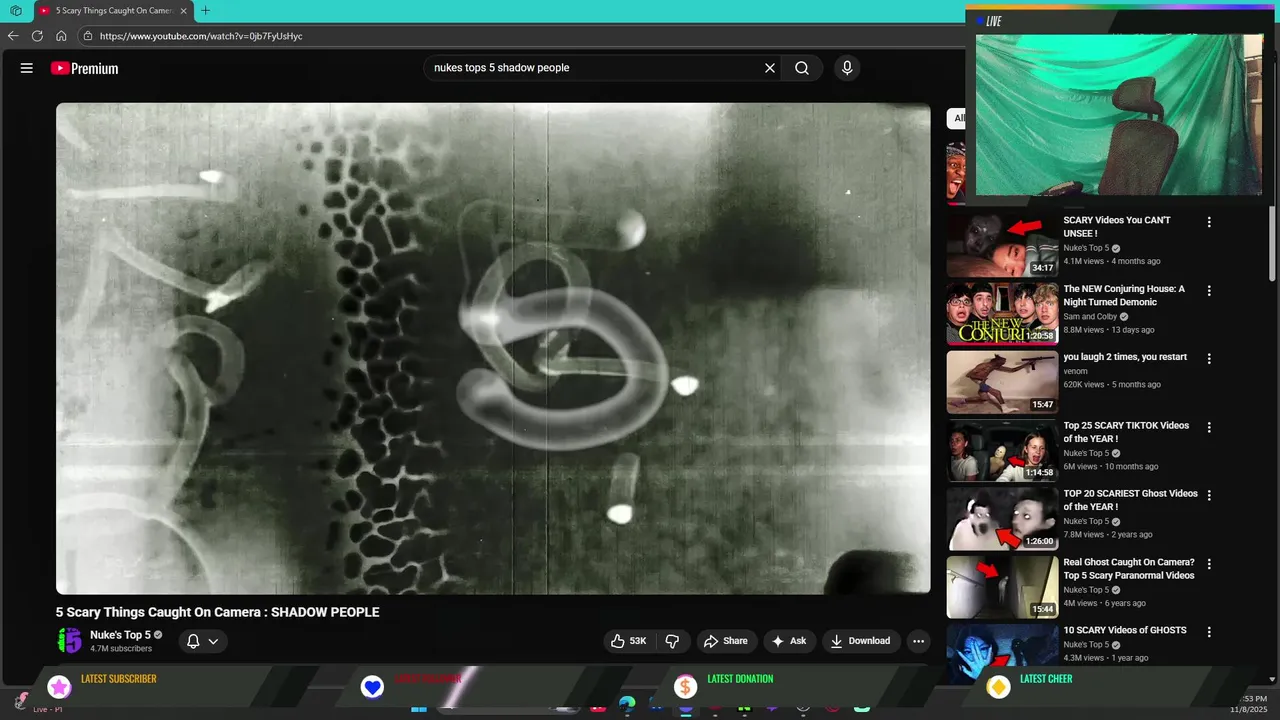Select the 'All' filter chip
The image size is (1280, 720).
tap(957, 118)
